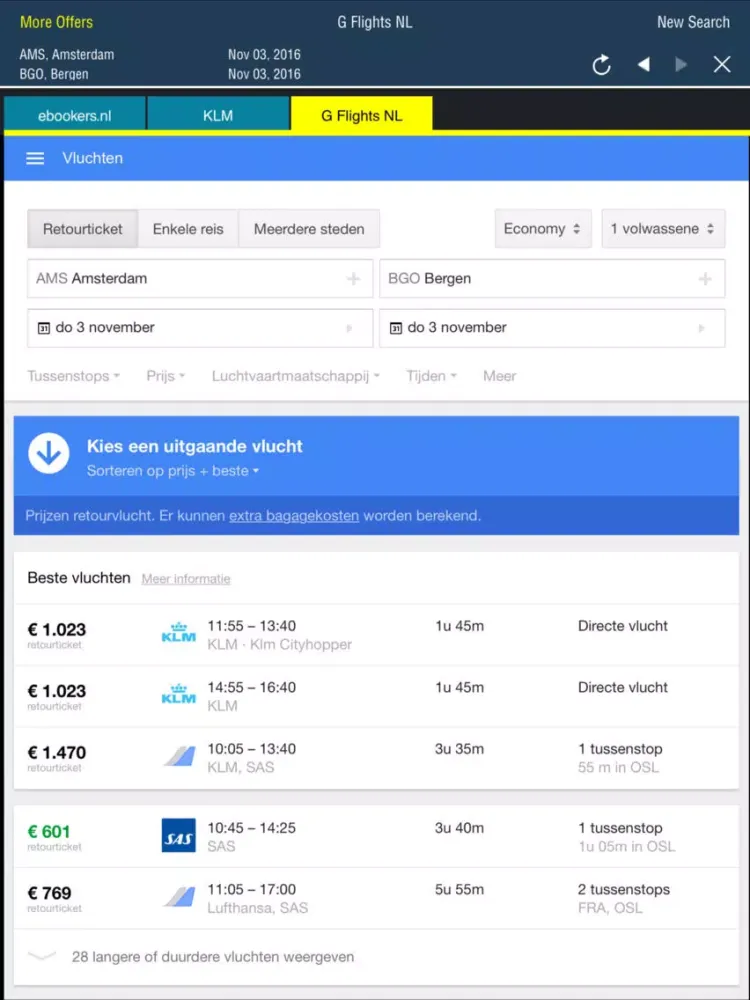Image resolution: width=750 pixels, height=1000 pixels.
Task: Click the More Offers link
Action: tap(57, 22)
